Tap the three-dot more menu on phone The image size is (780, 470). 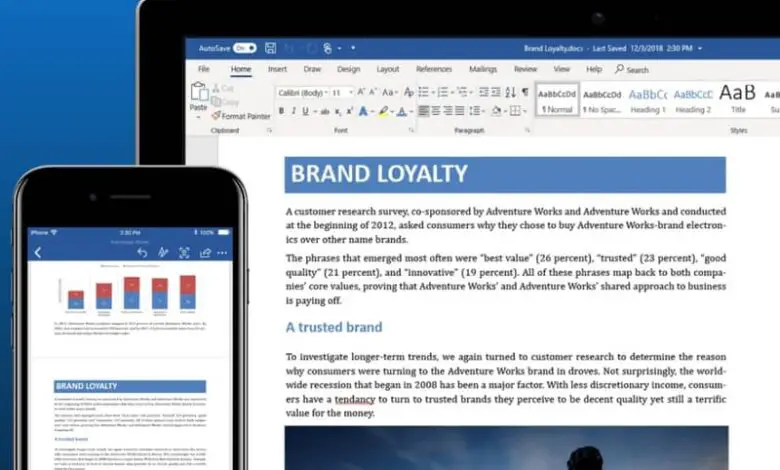(x=222, y=253)
